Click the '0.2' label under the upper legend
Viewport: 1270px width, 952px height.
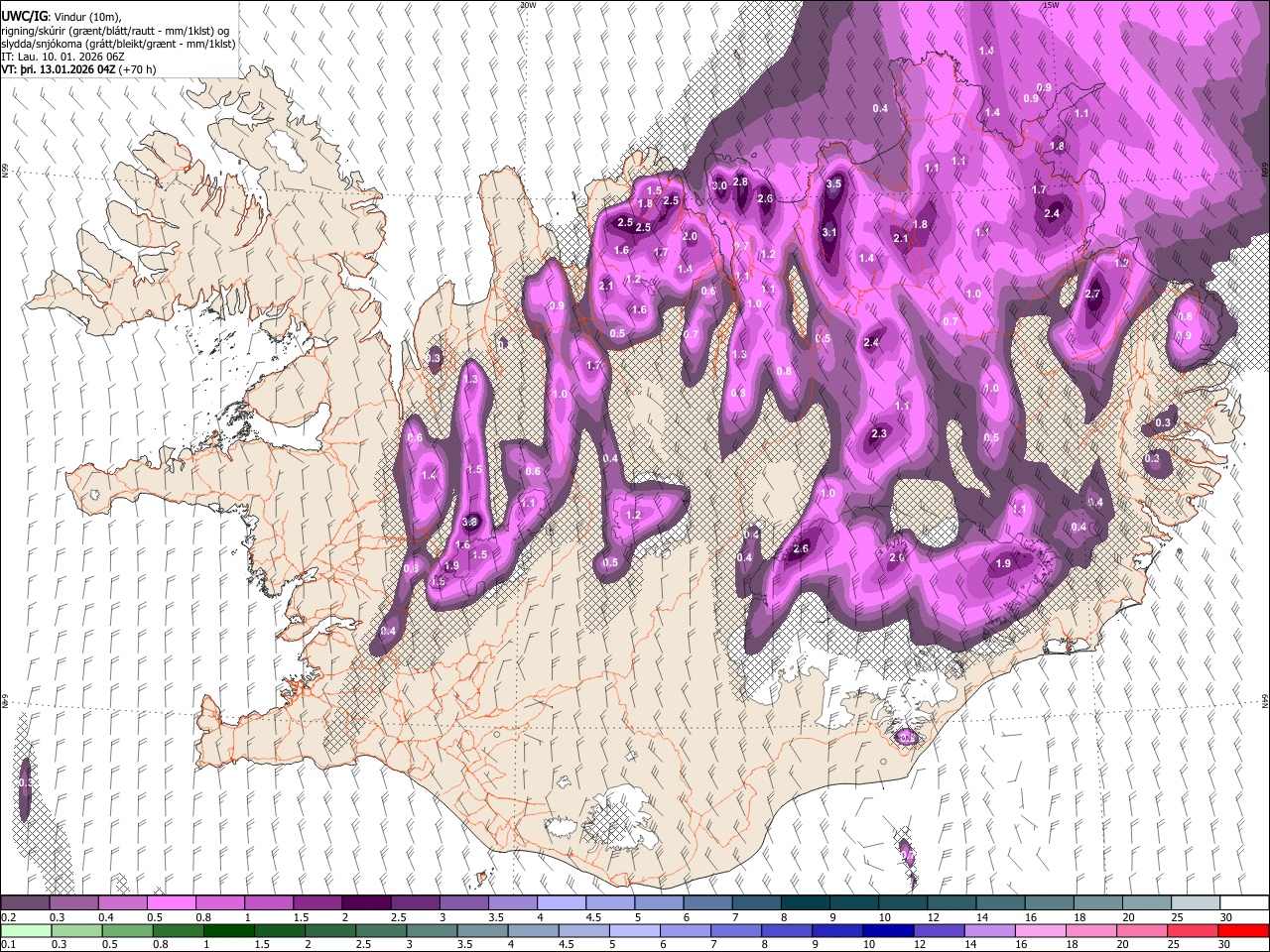(8, 917)
